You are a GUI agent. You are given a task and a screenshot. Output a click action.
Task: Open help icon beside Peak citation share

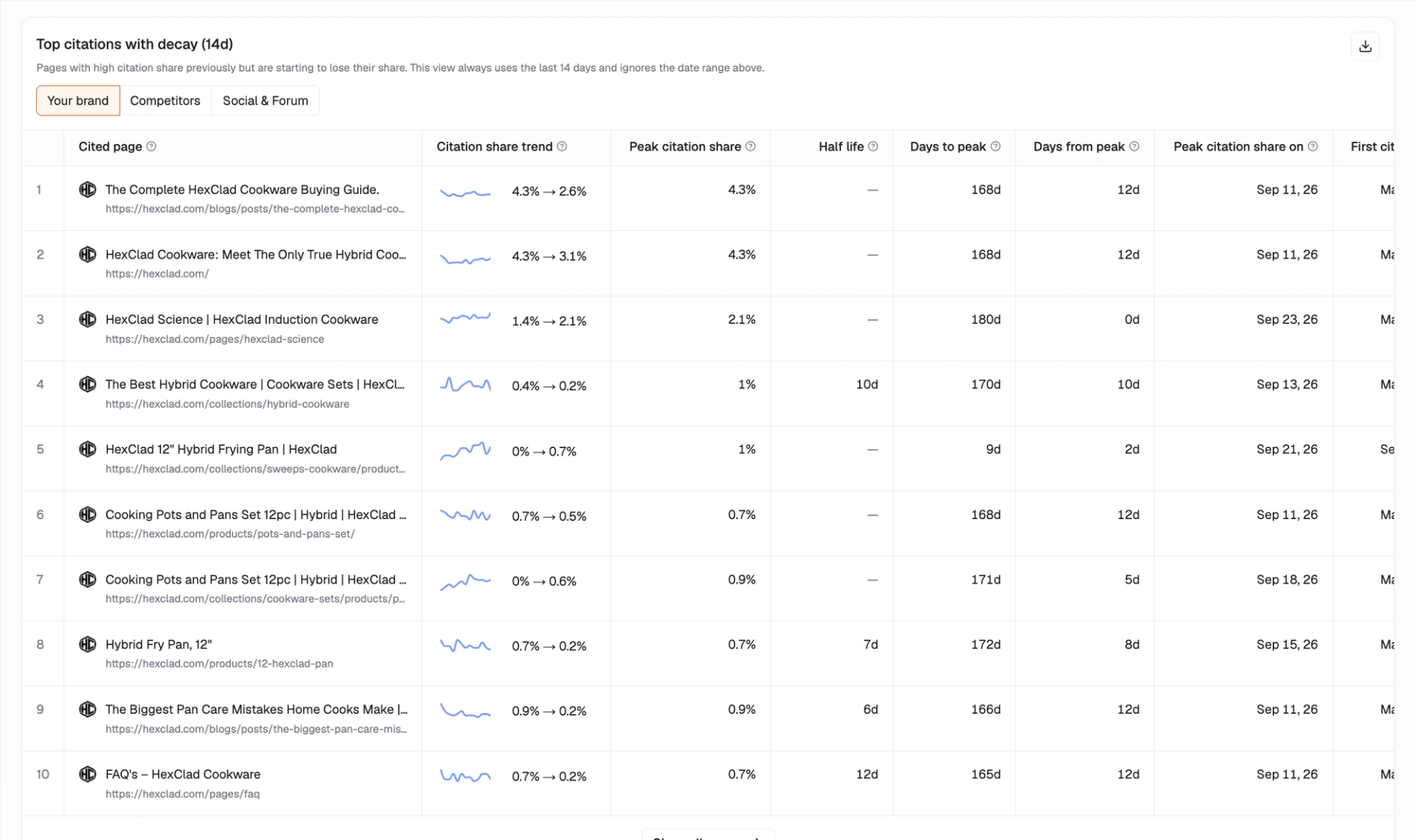[751, 146]
